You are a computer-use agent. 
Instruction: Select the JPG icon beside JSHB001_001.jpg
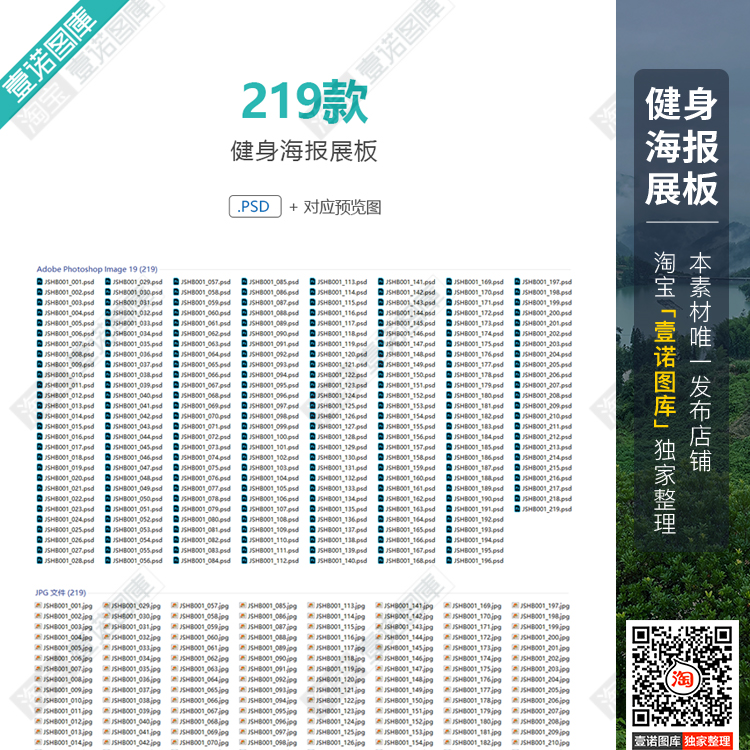pos(38,606)
